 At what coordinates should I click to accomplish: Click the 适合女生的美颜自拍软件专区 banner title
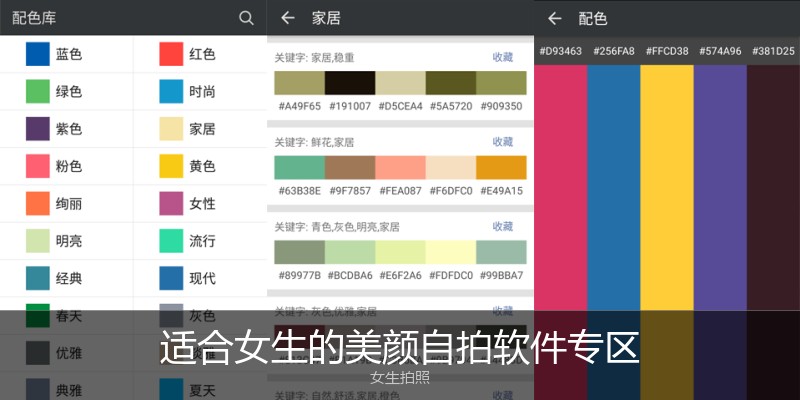coord(399,347)
